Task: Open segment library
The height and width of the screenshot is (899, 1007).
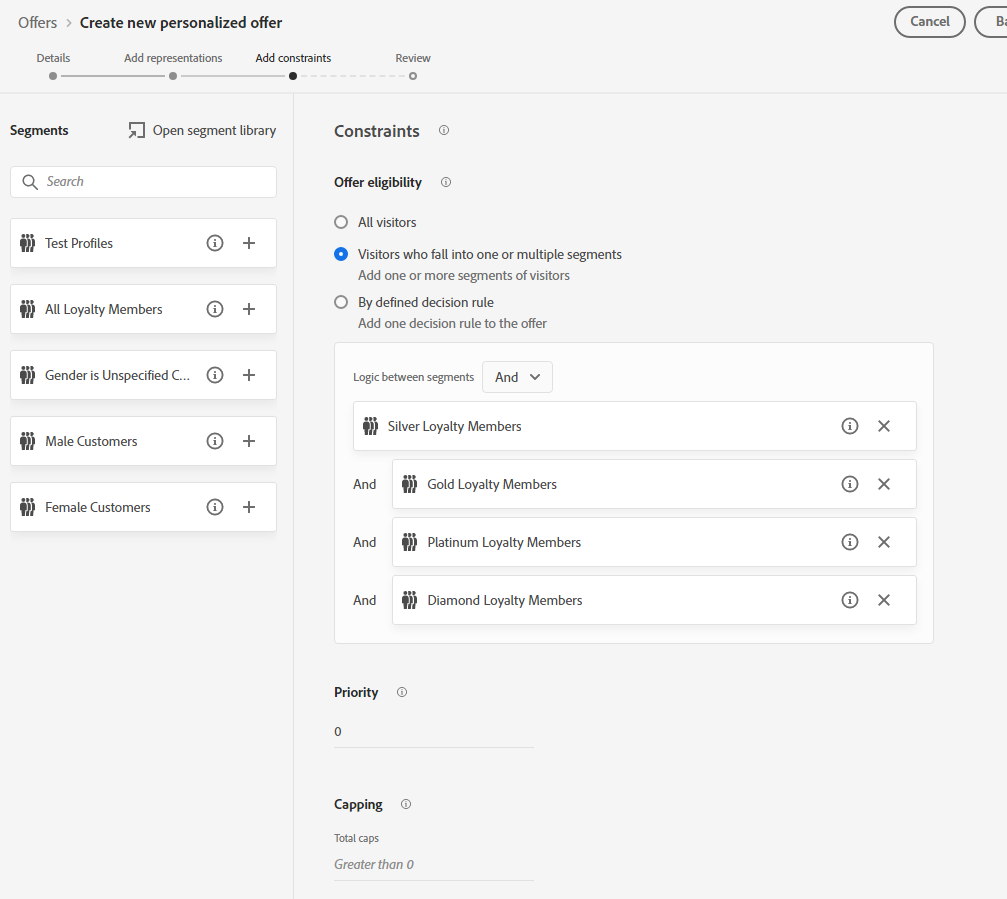Action: point(202,130)
